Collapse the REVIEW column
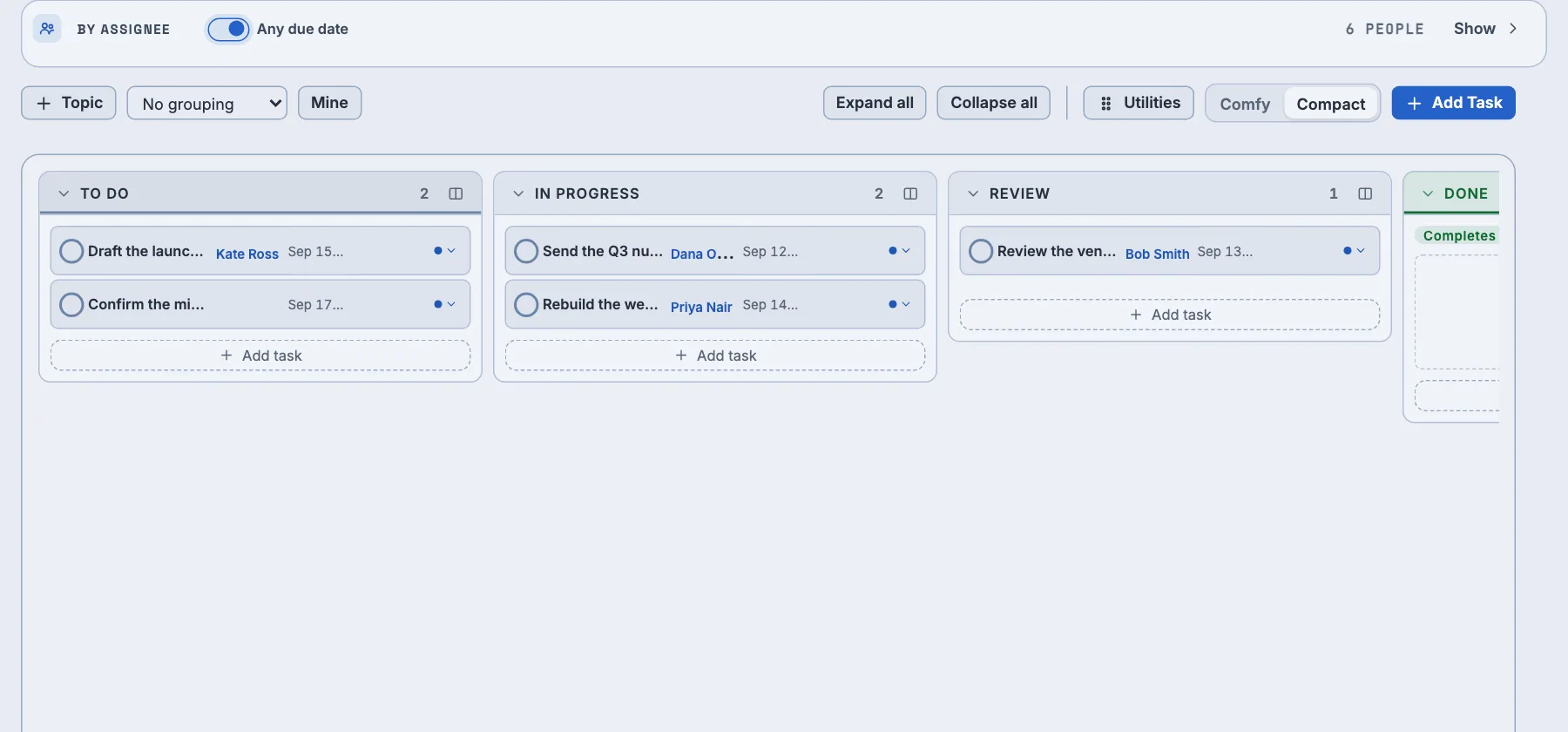 click(x=973, y=193)
